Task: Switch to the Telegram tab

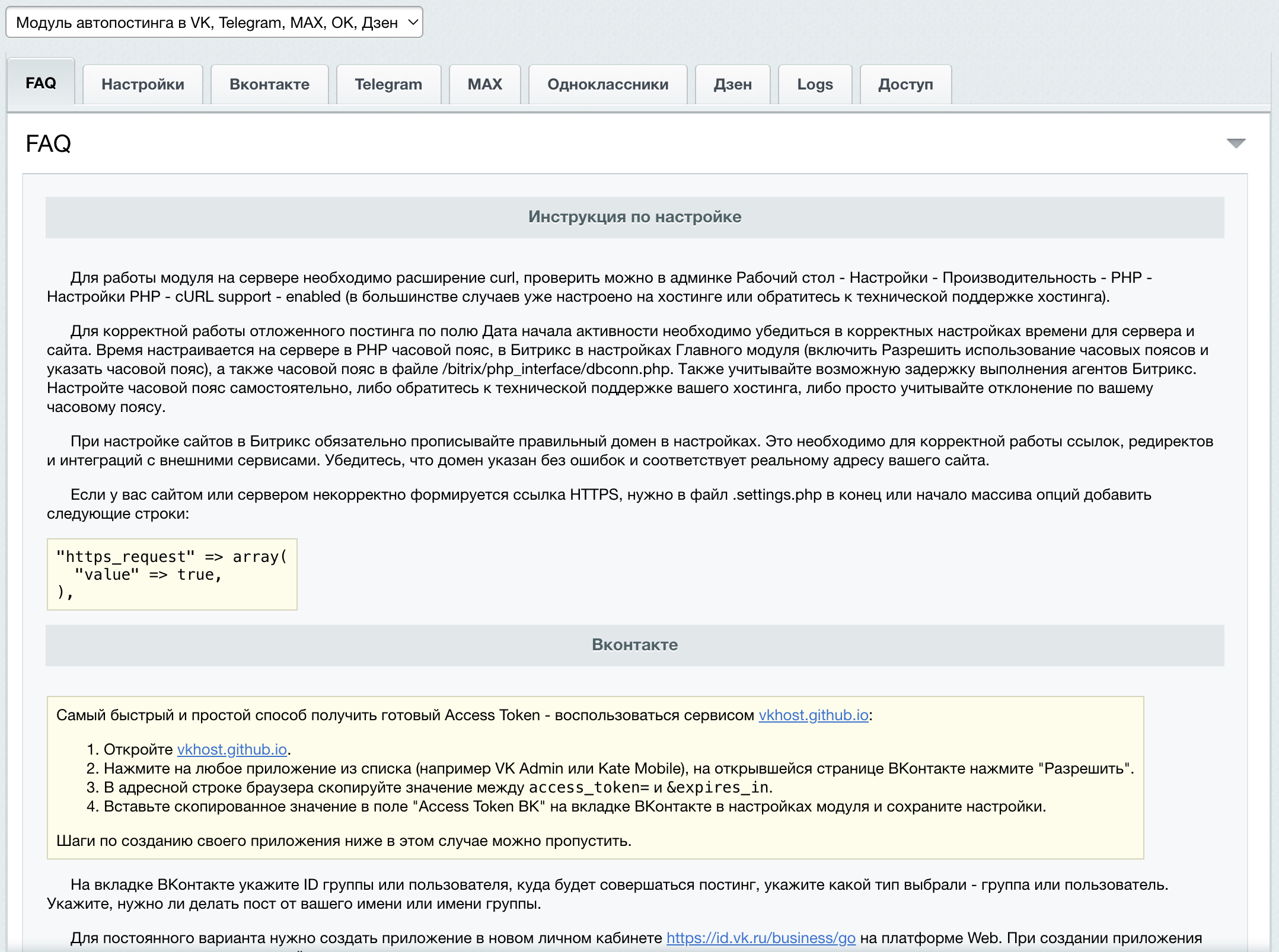Action: pos(388,84)
